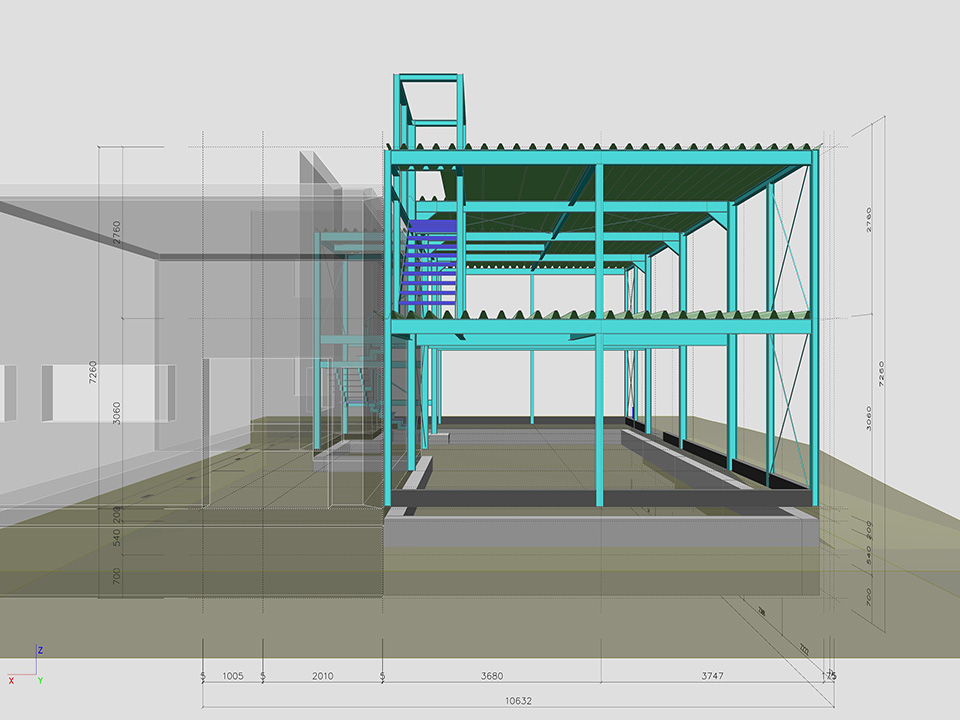Viewport: 960px width, 720px height.
Task: Select the 2010 dimension label
Action: pos(322,676)
